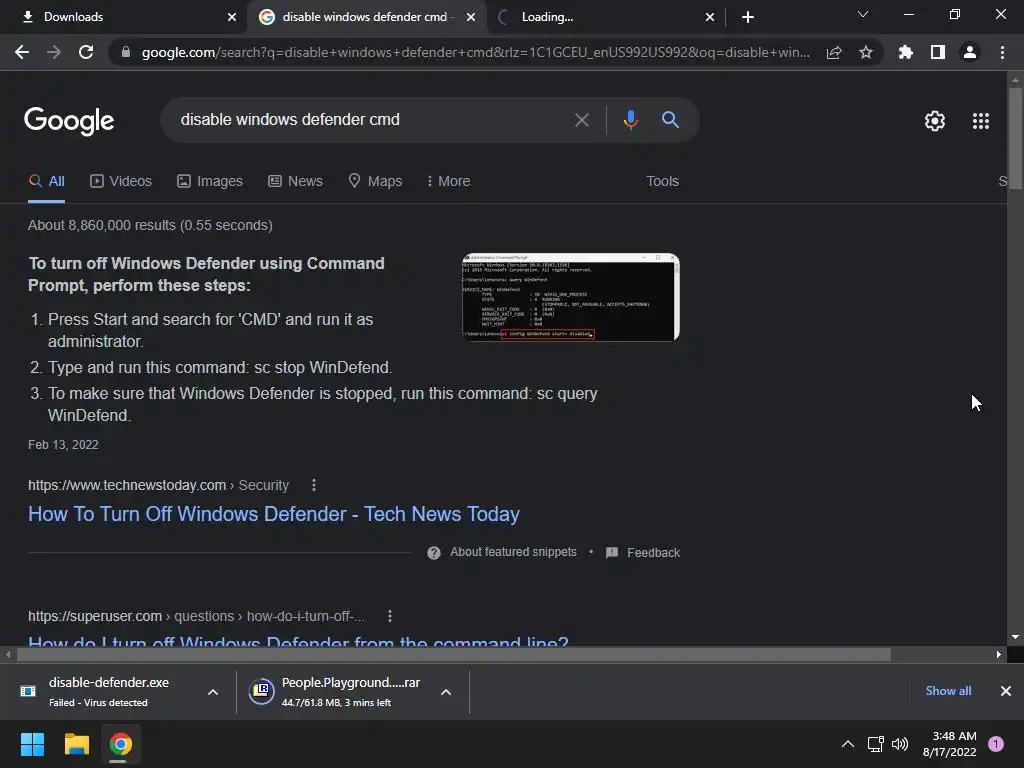Open Windows Start menu
The height and width of the screenshot is (768, 1024).
tap(32, 744)
